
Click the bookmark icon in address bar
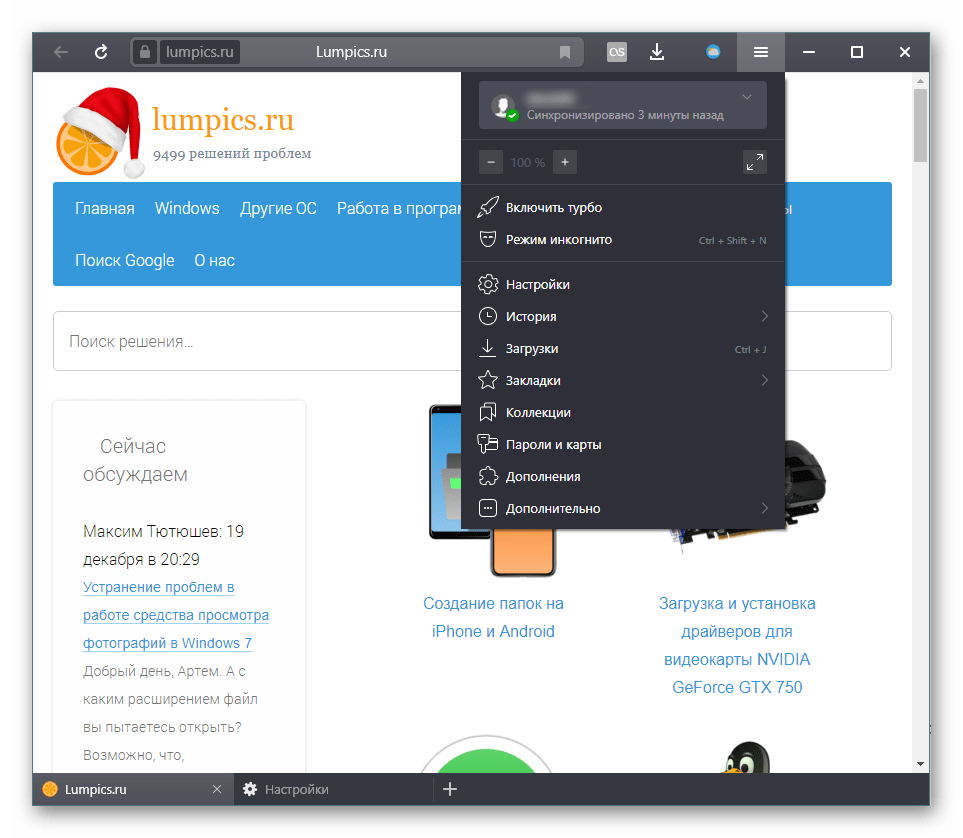click(x=565, y=52)
